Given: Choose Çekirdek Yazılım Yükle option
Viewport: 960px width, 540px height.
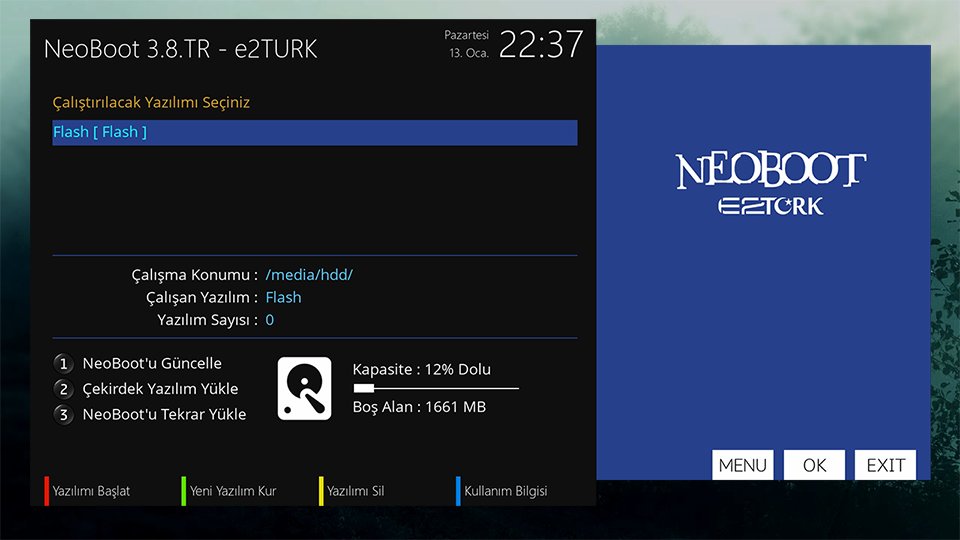Looking at the screenshot, I should click(x=160, y=389).
